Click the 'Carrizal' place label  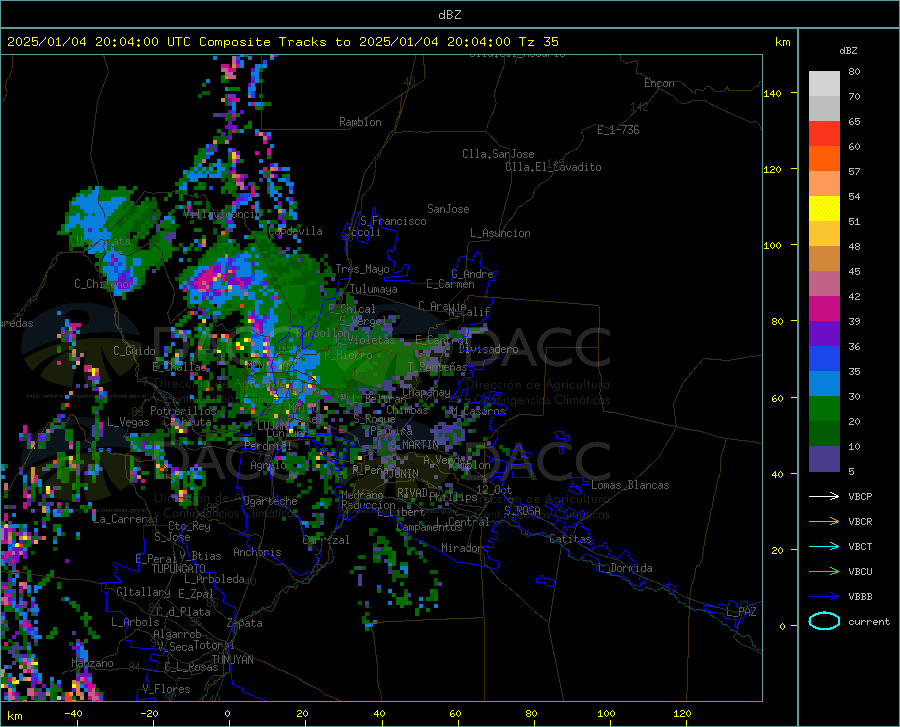(x=325, y=540)
